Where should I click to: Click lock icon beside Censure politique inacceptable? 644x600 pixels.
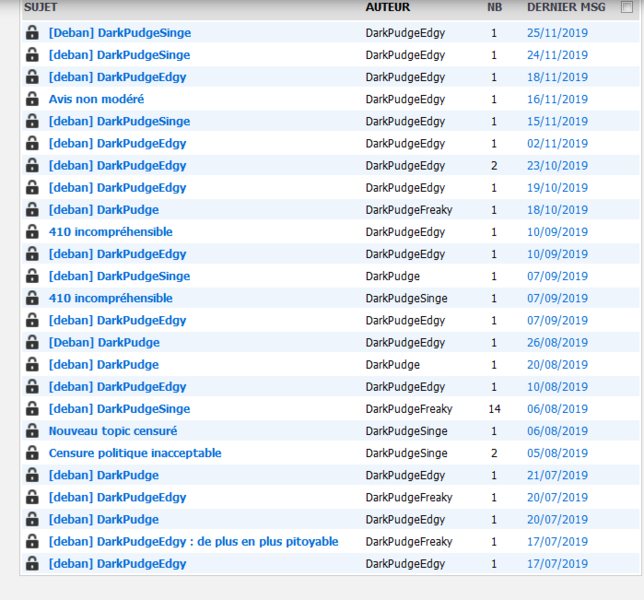pyautogui.click(x=32, y=453)
